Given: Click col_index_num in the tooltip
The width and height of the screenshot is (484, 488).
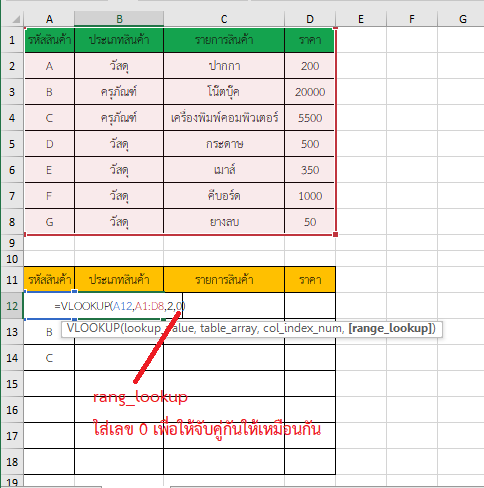Looking at the screenshot, I should point(303,329).
